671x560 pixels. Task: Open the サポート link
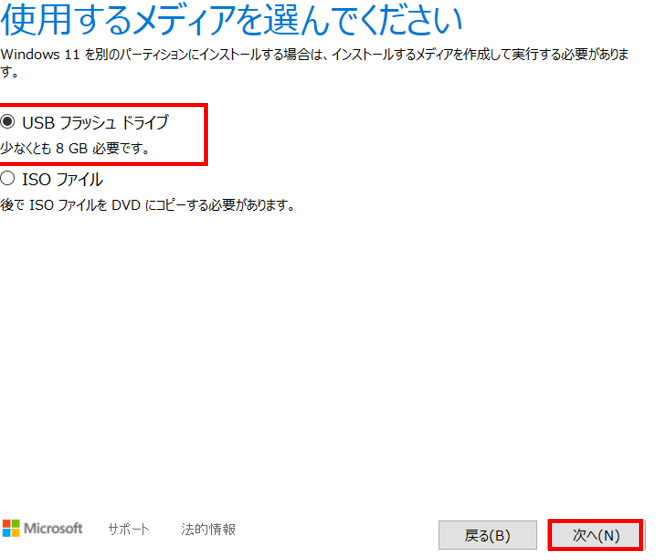pos(129,529)
